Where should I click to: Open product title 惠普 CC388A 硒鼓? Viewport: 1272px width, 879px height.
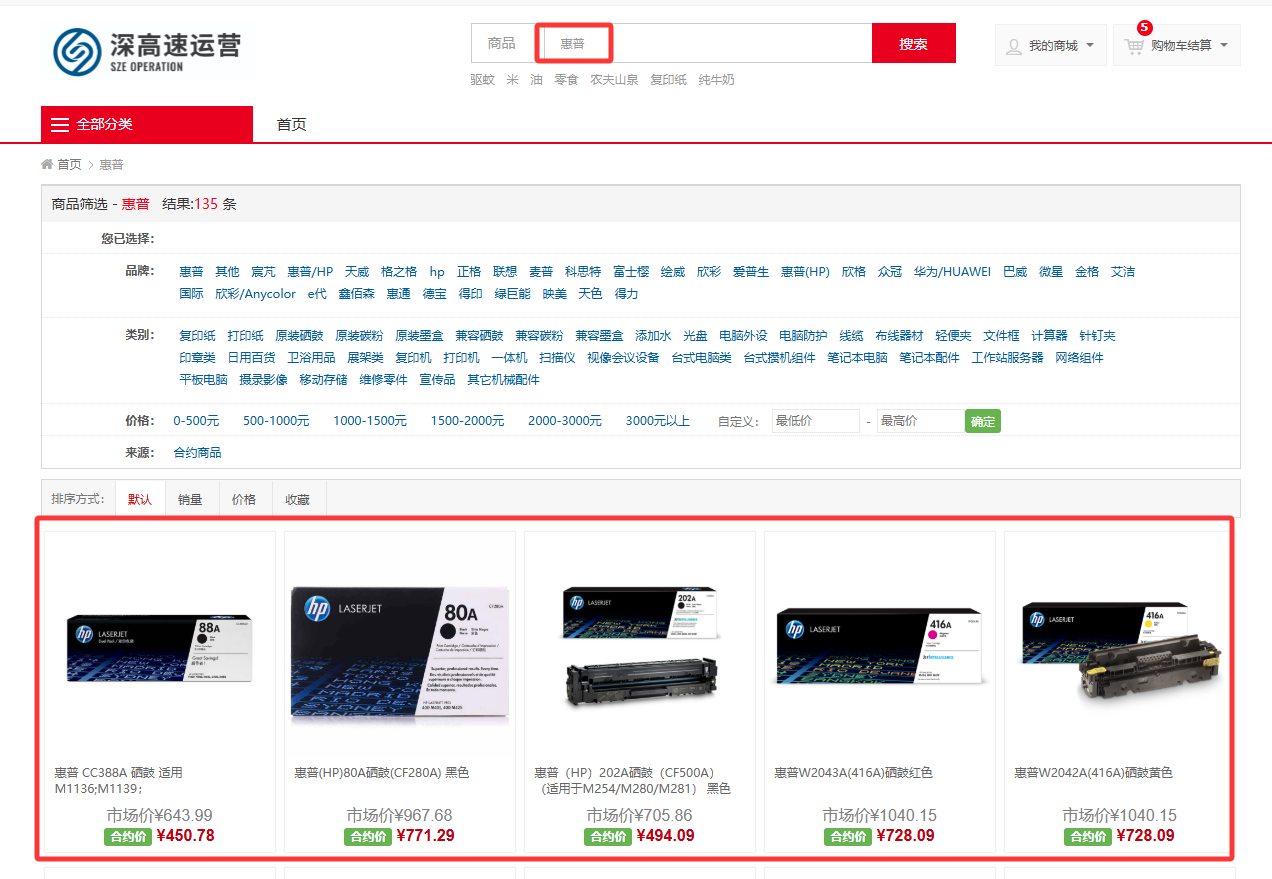[x=118, y=780]
